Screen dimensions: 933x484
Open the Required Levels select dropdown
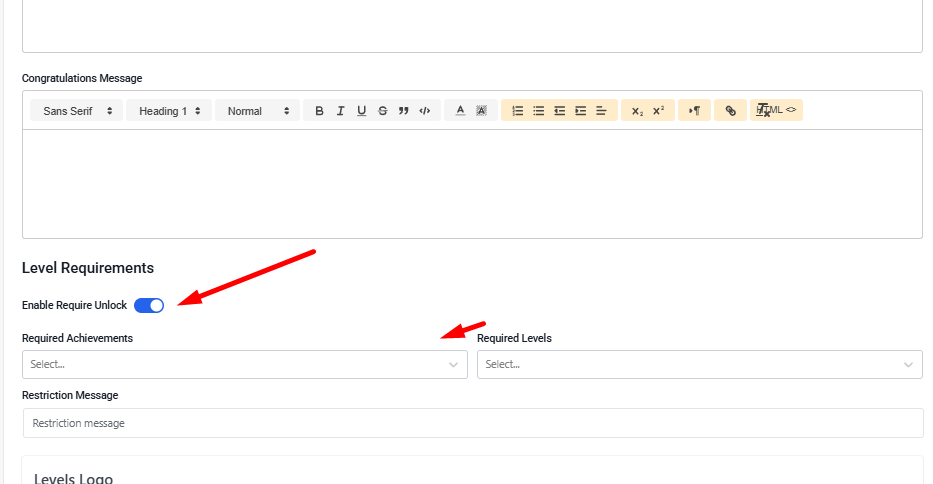tap(700, 364)
